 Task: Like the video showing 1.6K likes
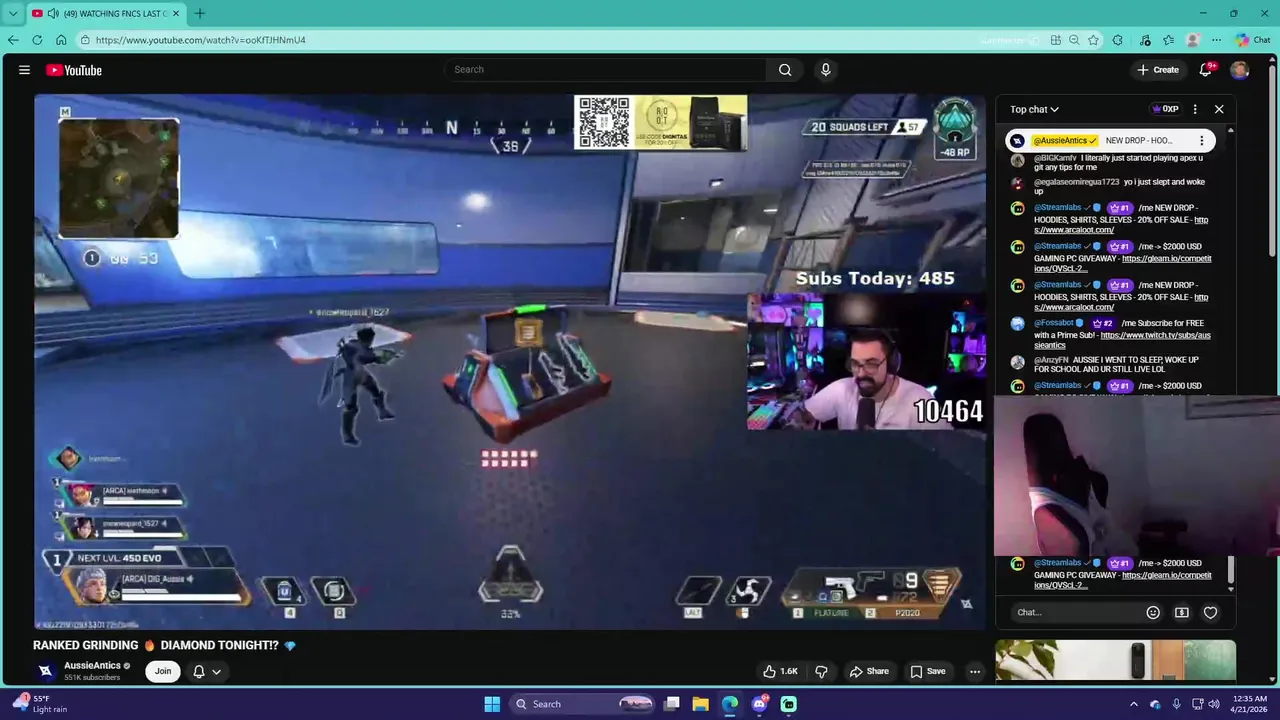coord(780,671)
